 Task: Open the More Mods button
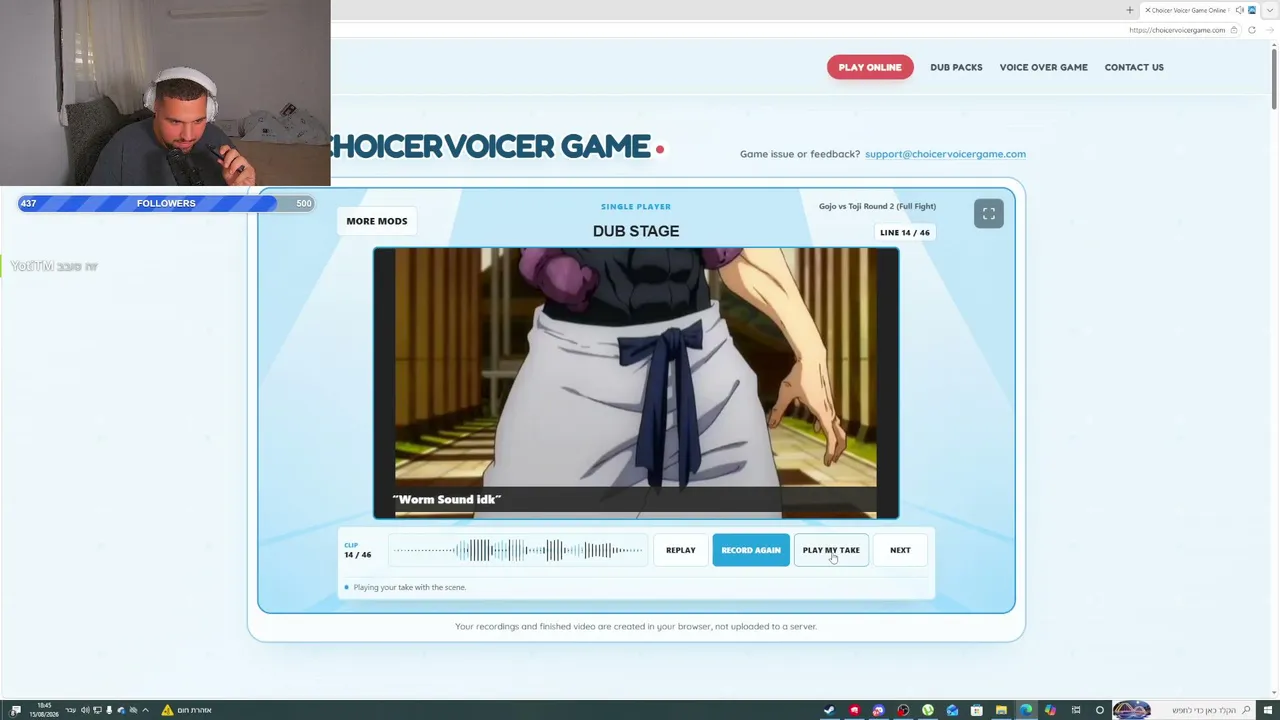click(377, 221)
